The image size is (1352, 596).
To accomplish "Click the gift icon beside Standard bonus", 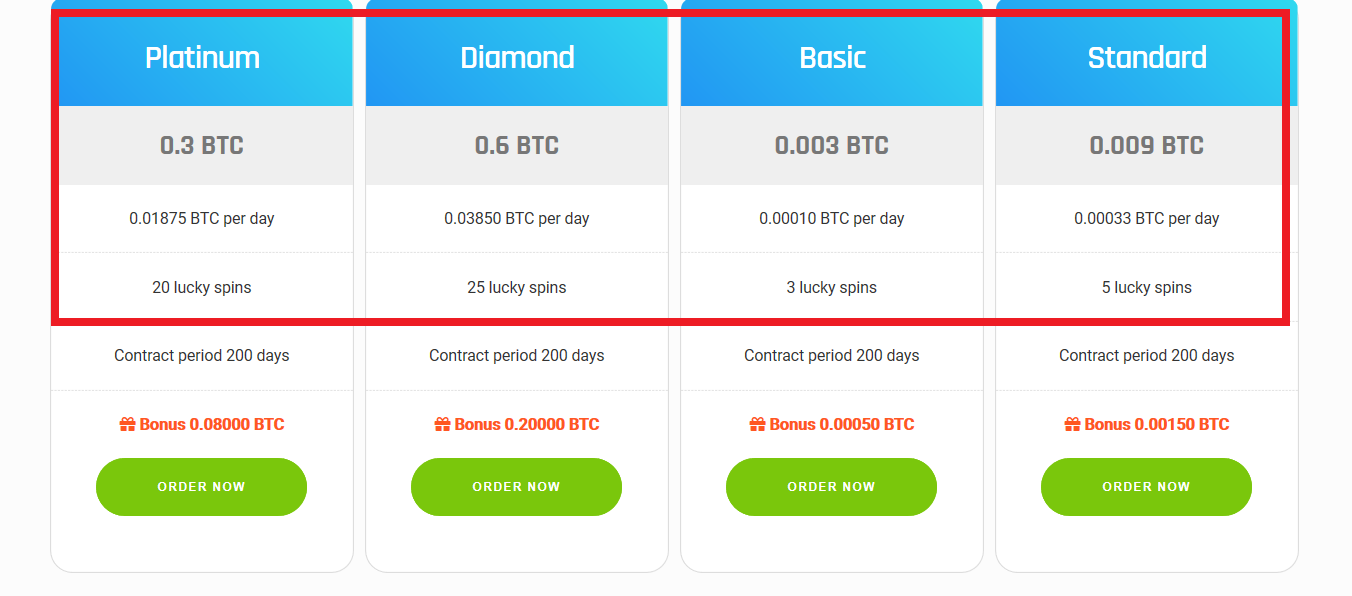I will pyautogui.click(x=1072, y=424).
